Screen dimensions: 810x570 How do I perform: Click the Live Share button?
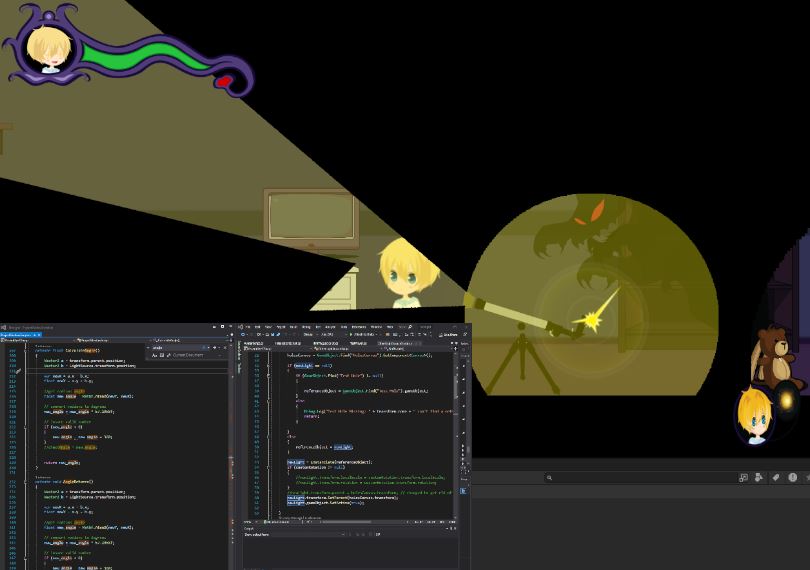coord(448,335)
